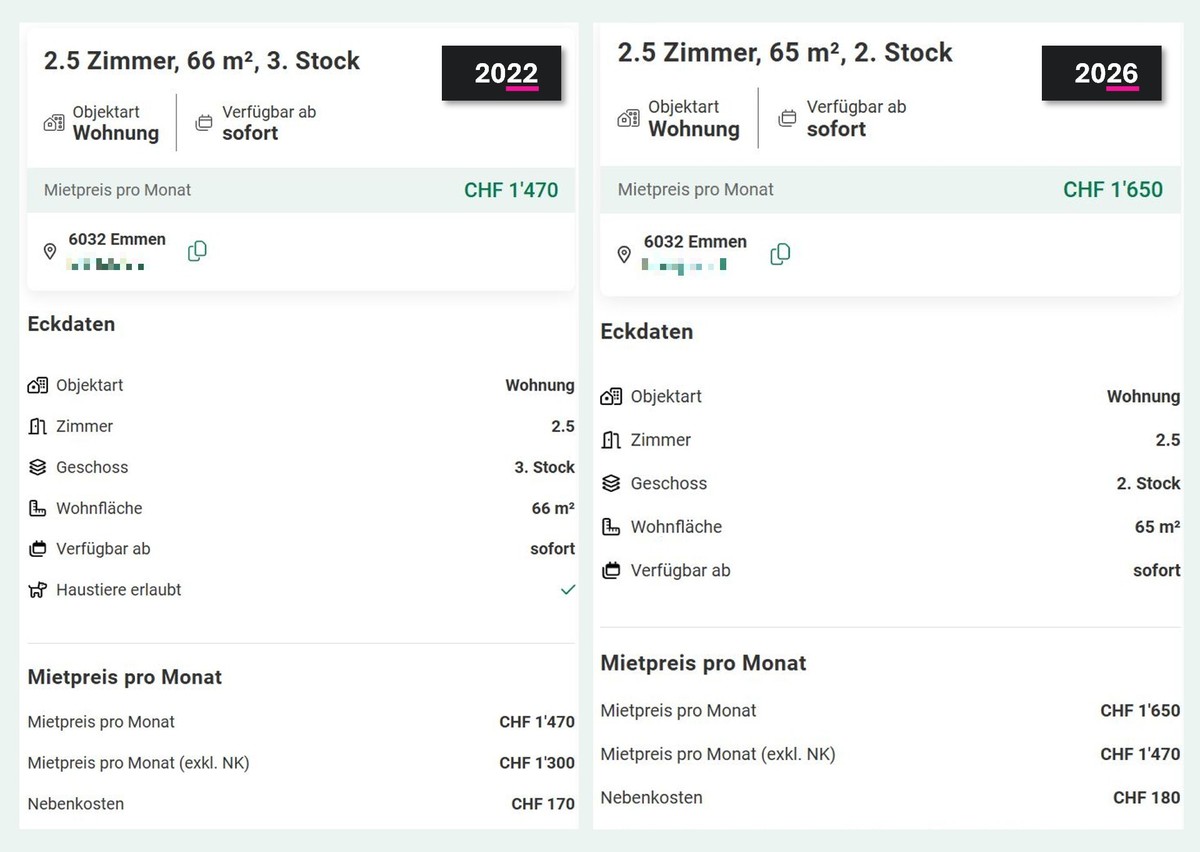Screen dimensions: 1200x852
Task: Click the Zimmer door icon in 2026 Eckdaten
Action: 611,440
